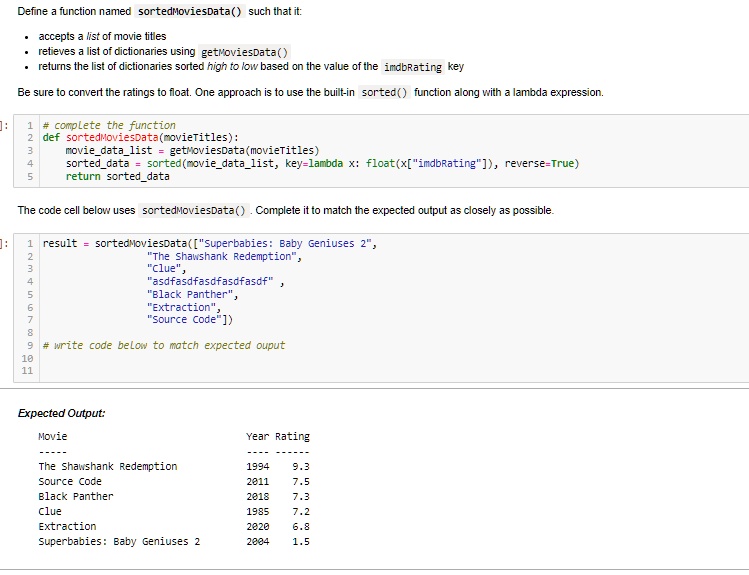
Task: Click the 9.3 rating value
Action: click(x=301, y=467)
